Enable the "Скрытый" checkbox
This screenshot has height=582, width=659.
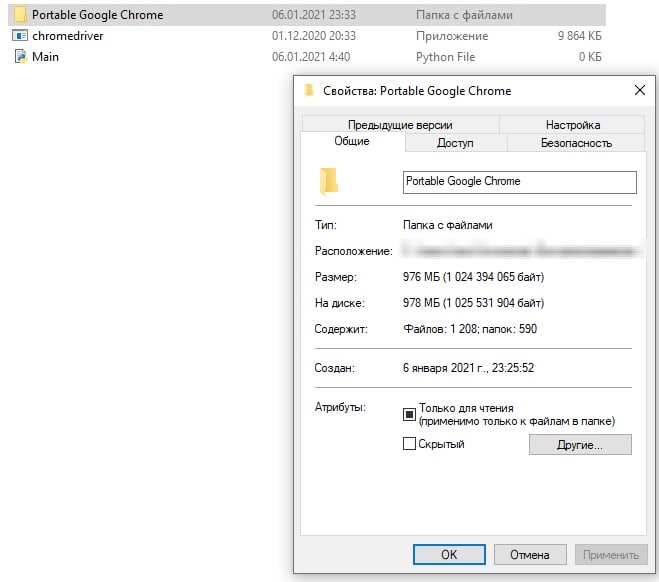pyautogui.click(x=409, y=444)
